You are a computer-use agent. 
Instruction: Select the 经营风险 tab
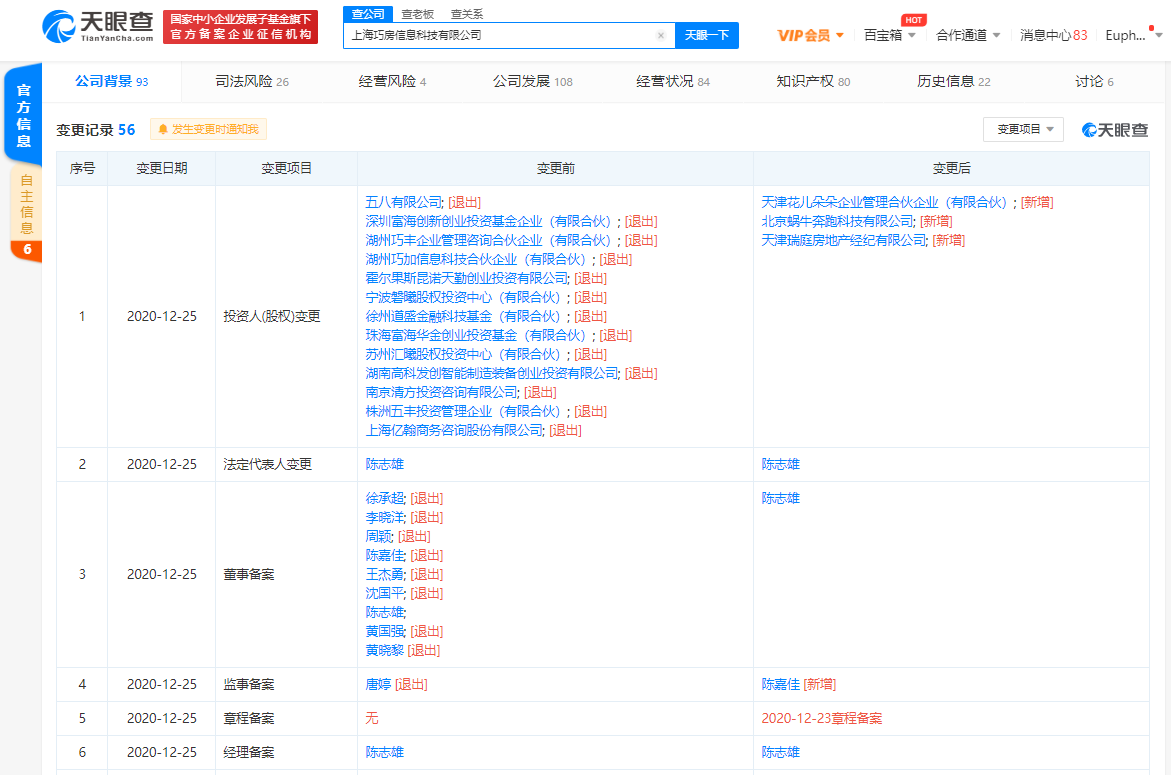(392, 81)
